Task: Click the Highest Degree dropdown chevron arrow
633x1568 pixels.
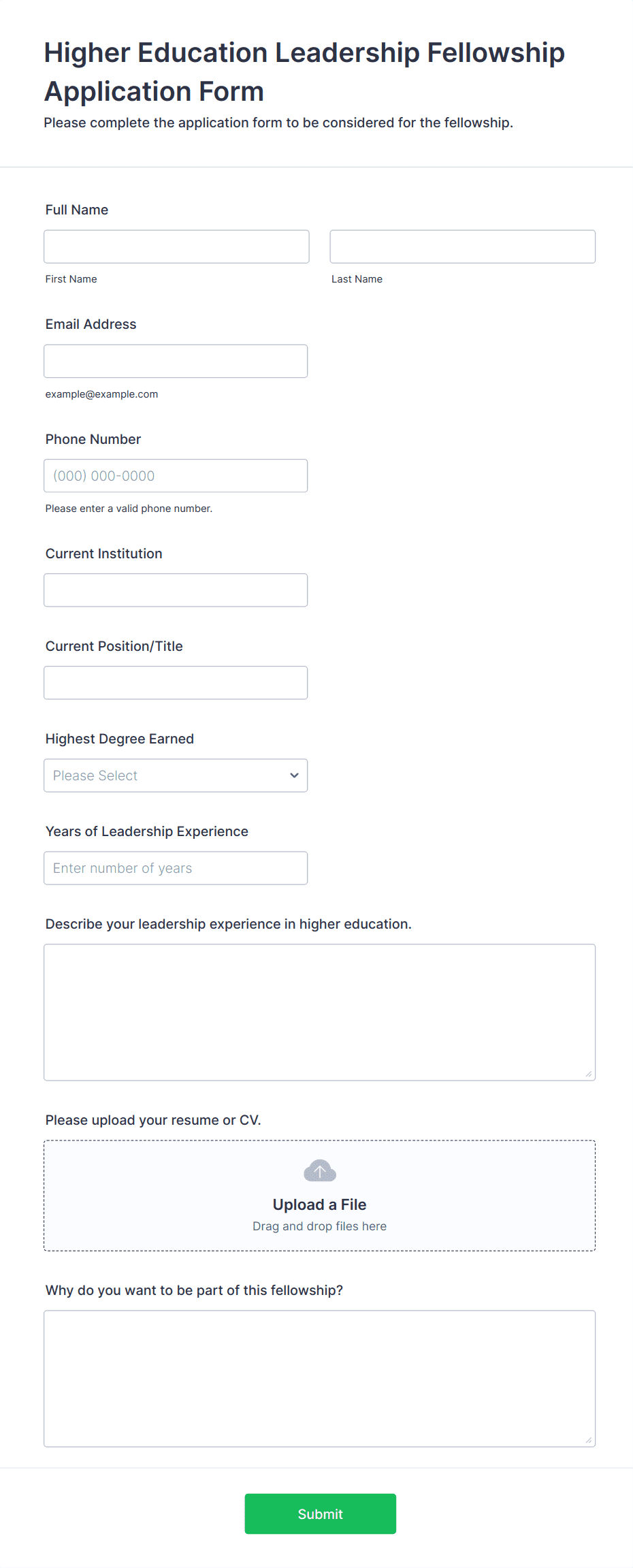Action: (x=294, y=775)
